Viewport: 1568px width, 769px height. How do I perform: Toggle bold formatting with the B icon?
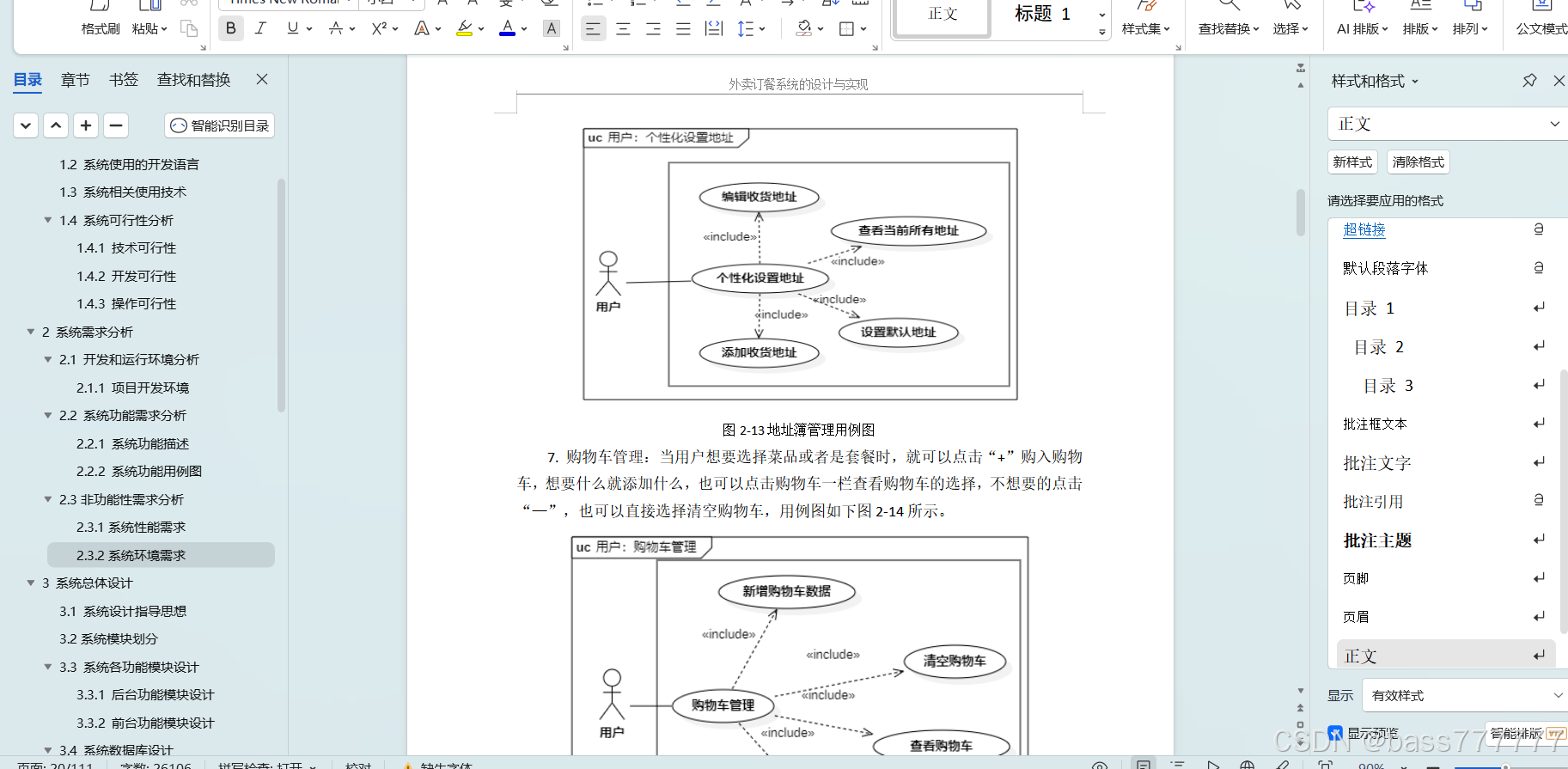(230, 28)
